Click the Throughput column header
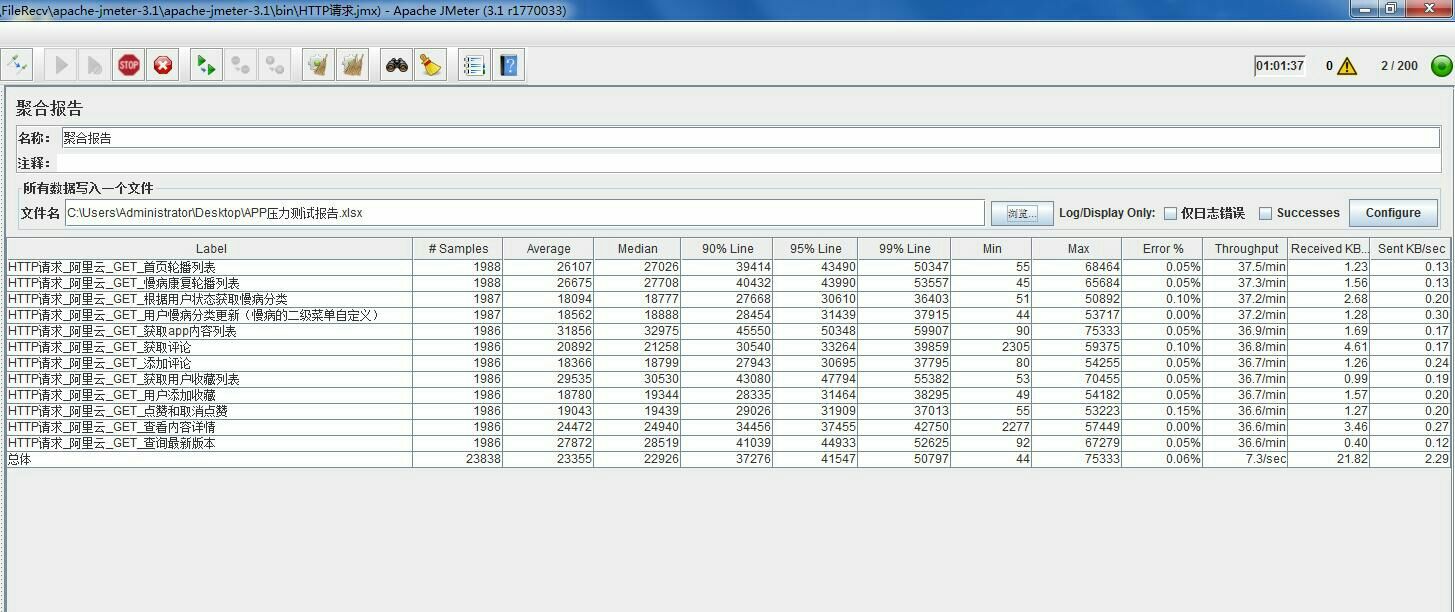 click(1246, 249)
